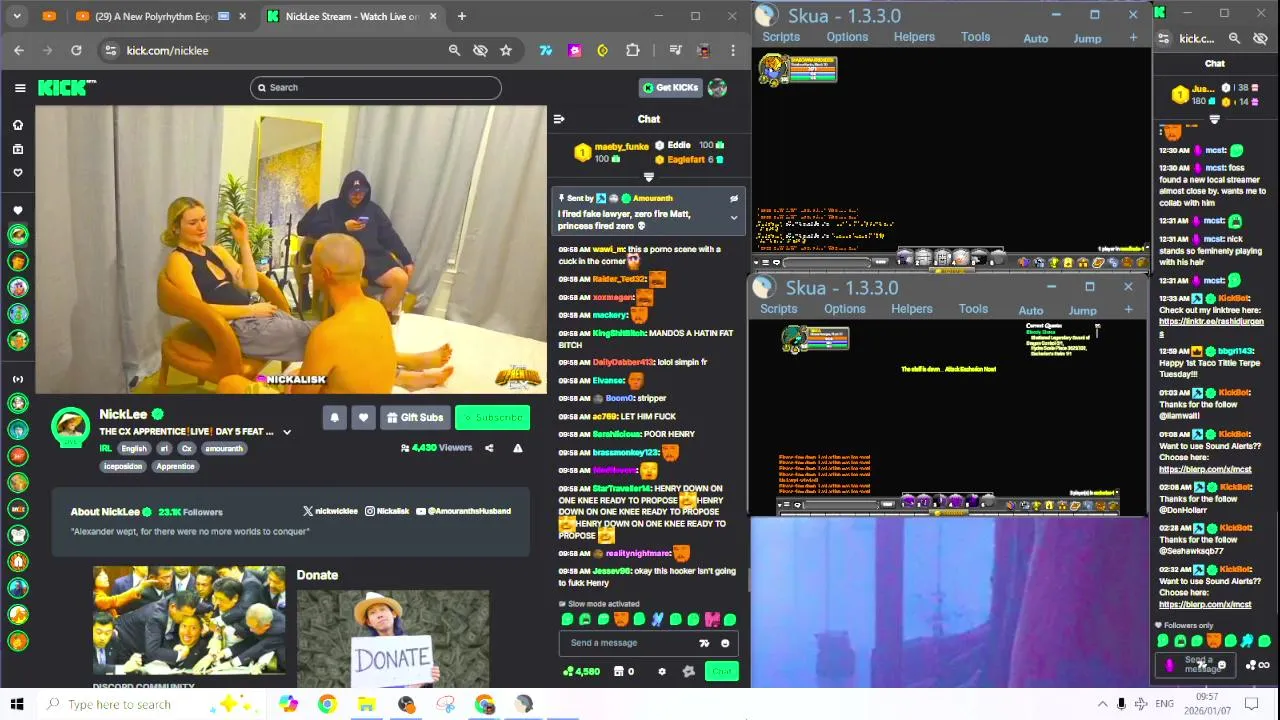Open nickwicklee X profile link
Screen dimensions: 1280x720
click(x=330, y=511)
